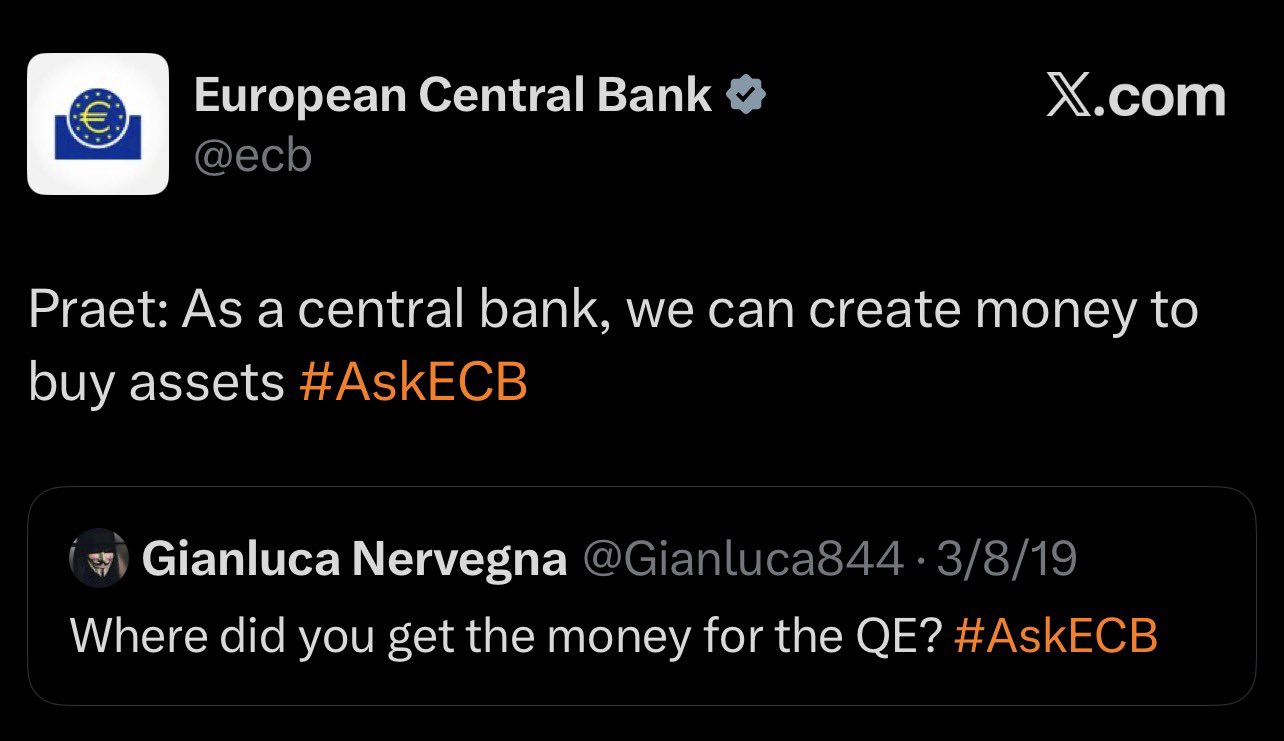The width and height of the screenshot is (1284, 741).
Task: Open the #AskECB hashtag in the ECB's reply
Action: click(x=413, y=383)
